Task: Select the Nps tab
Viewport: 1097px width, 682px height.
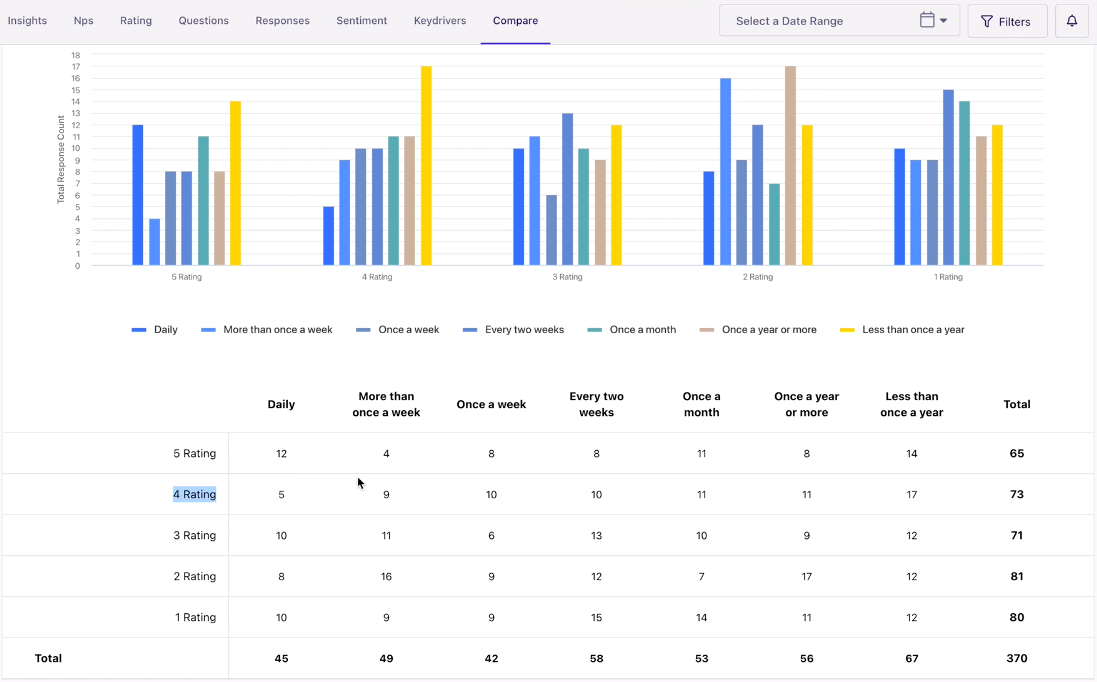Action: point(83,20)
